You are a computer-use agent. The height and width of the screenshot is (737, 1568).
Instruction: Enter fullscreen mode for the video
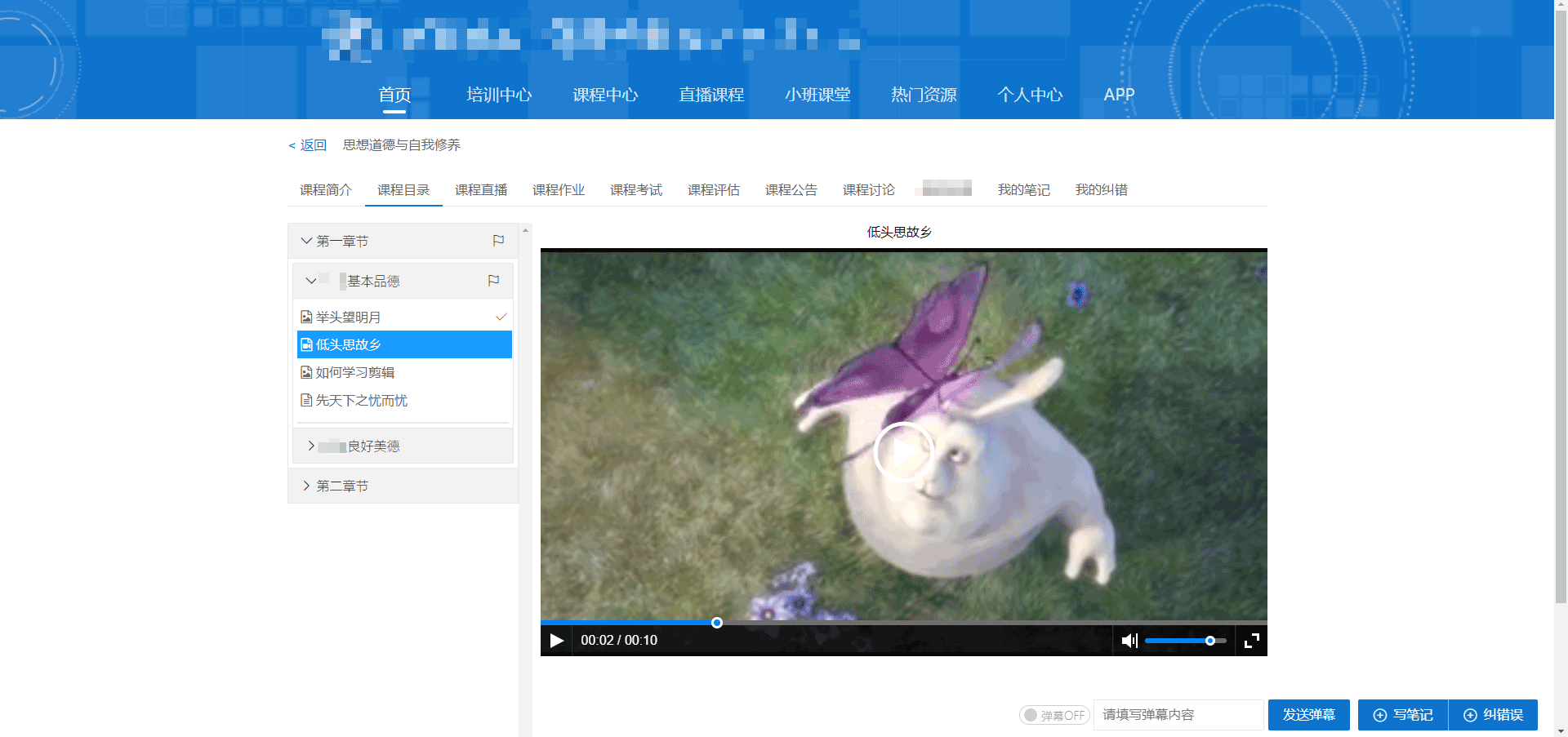[x=1252, y=641]
